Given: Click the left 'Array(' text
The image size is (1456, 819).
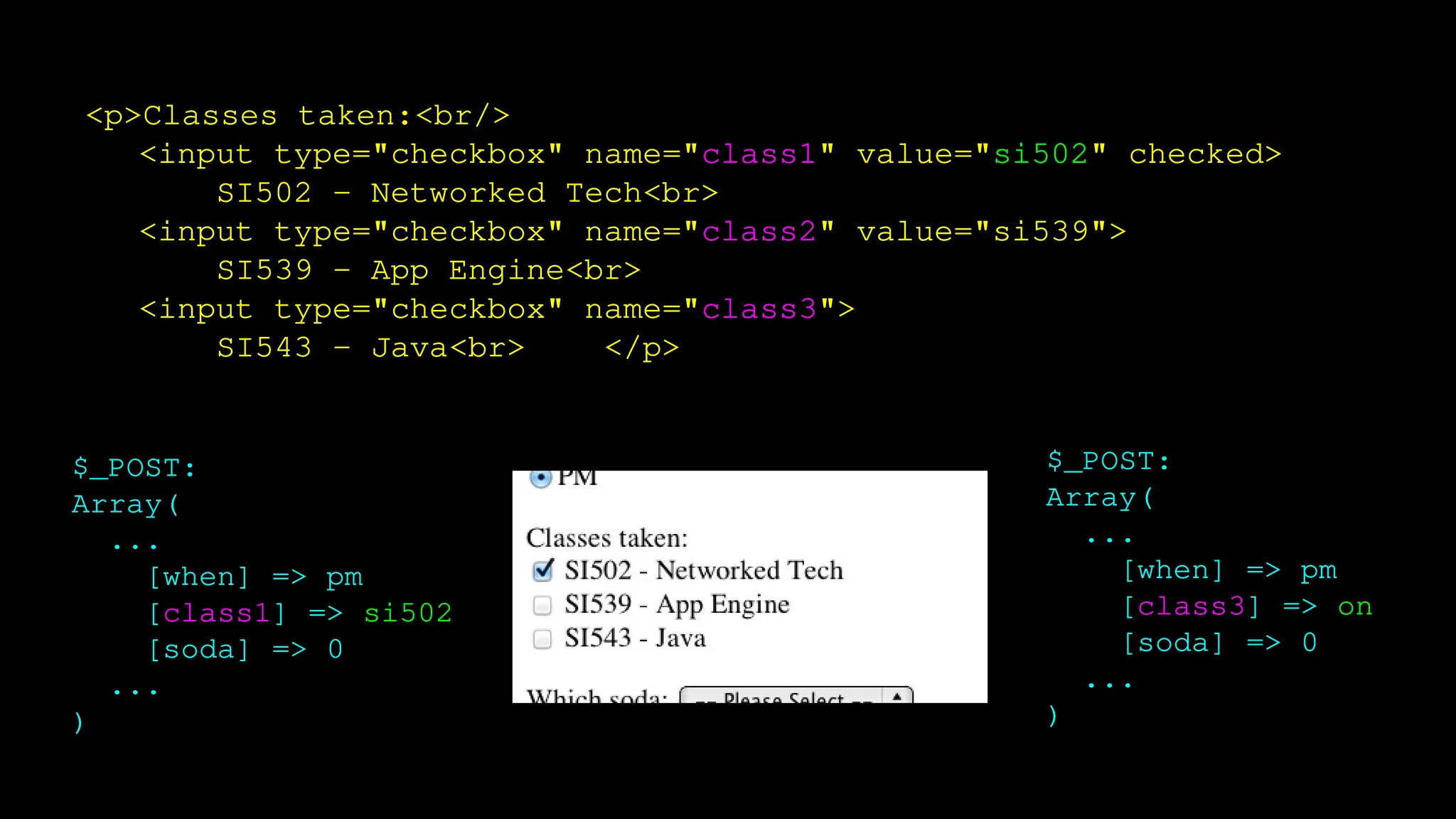Looking at the screenshot, I should 125,505.
